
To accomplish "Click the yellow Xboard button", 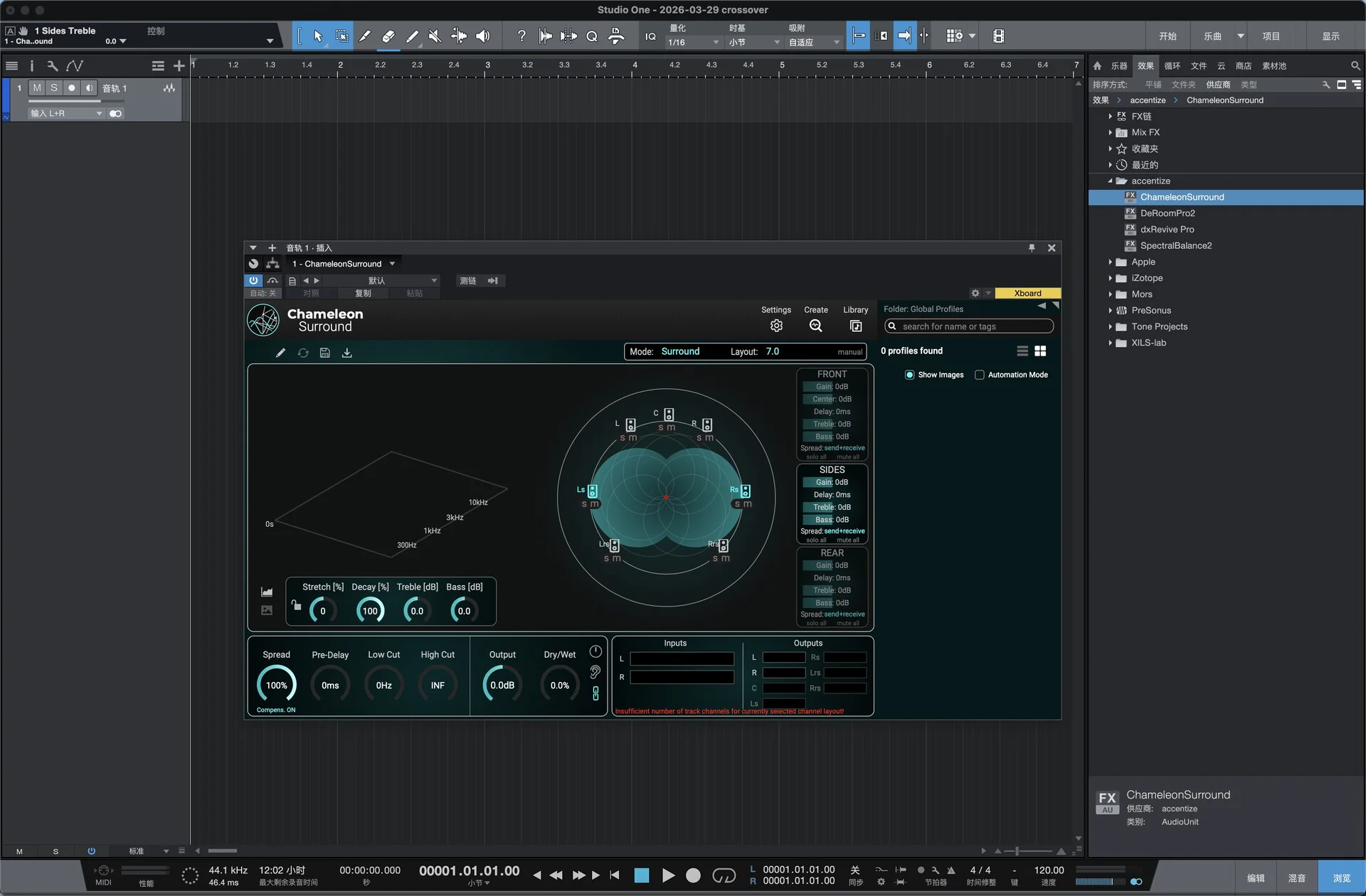I will coord(1027,293).
